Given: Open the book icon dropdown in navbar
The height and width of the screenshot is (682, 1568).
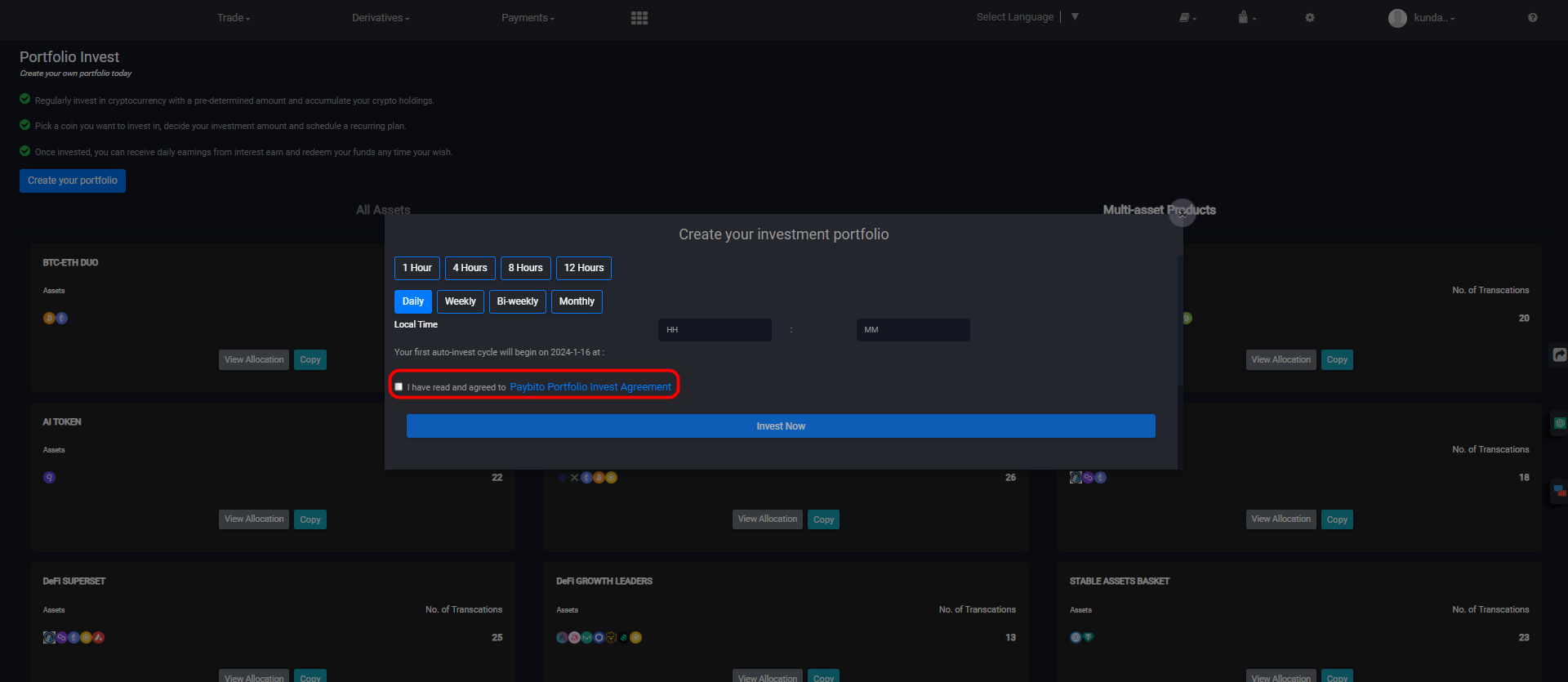Looking at the screenshot, I should click(x=1186, y=18).
